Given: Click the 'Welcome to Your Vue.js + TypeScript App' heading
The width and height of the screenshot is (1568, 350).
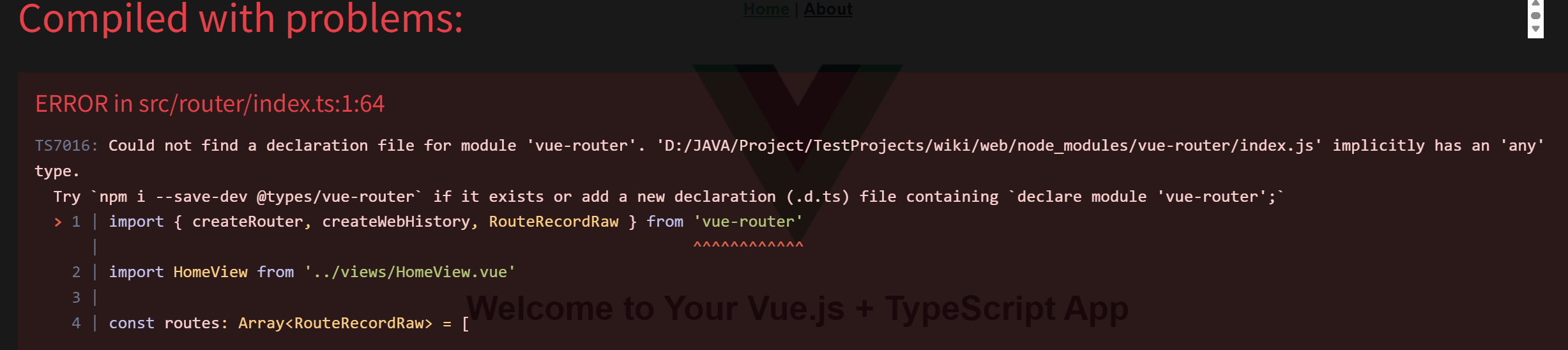Looking at the screenshot, I should tap(797, 308).
